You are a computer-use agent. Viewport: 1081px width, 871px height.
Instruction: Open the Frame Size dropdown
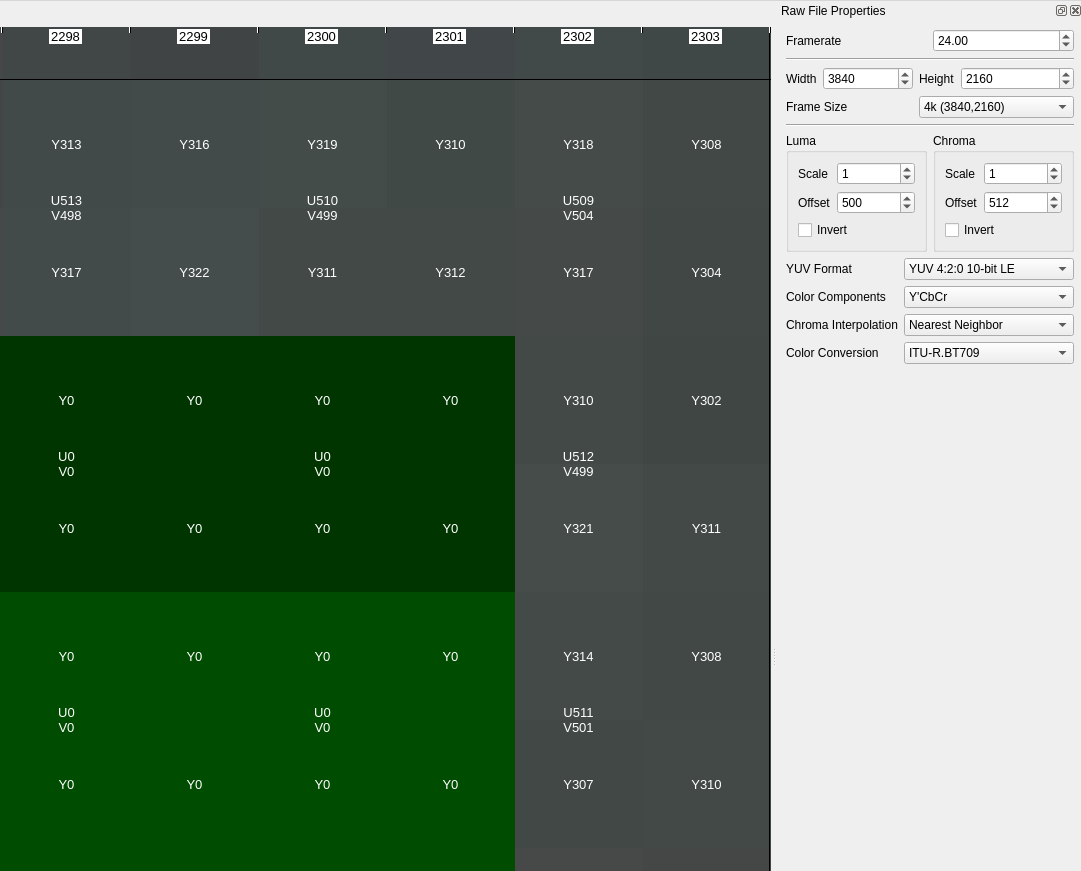pyautogui.click(x=995, y=107)
